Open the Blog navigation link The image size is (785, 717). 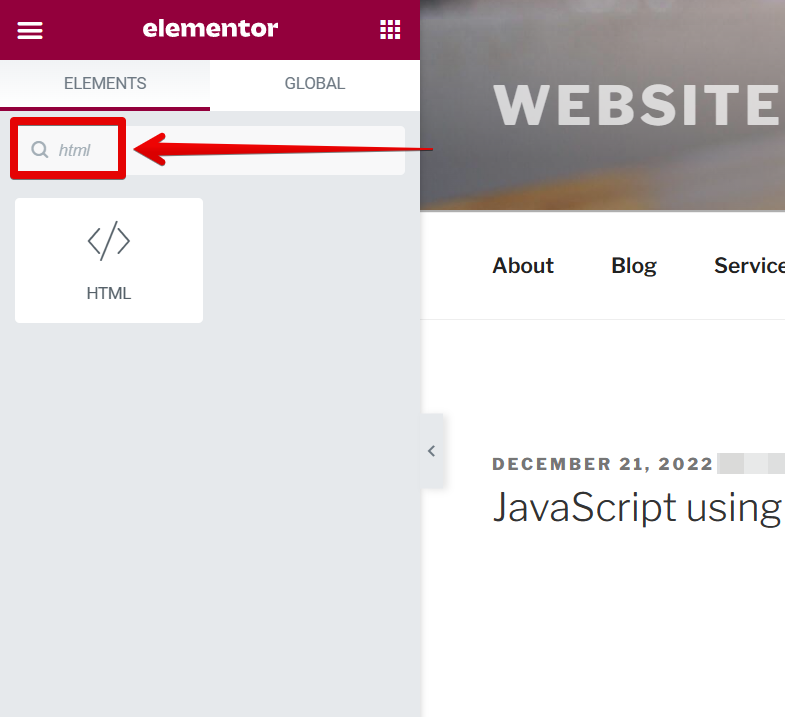coord(634,266)
